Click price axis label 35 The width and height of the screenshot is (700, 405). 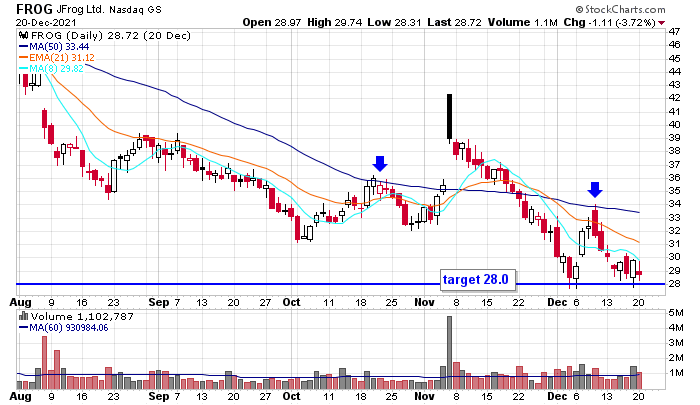(674, 191)
